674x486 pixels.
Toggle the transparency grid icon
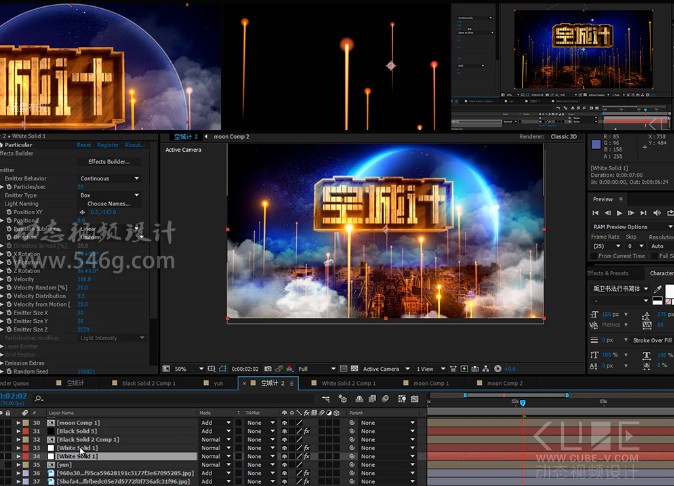pyautogui.click(x=355, y=369)
